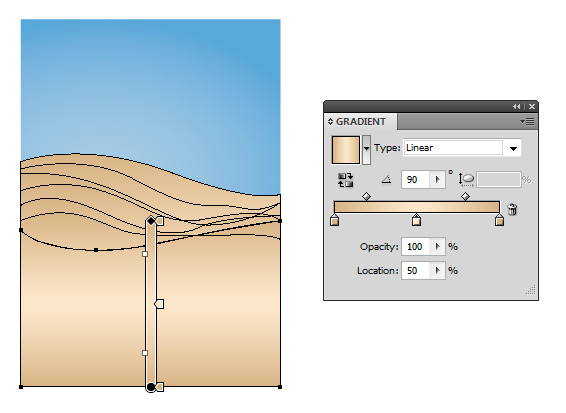
Task: Open the angle value flyout arrow
Action: click(x=437, y=179)
